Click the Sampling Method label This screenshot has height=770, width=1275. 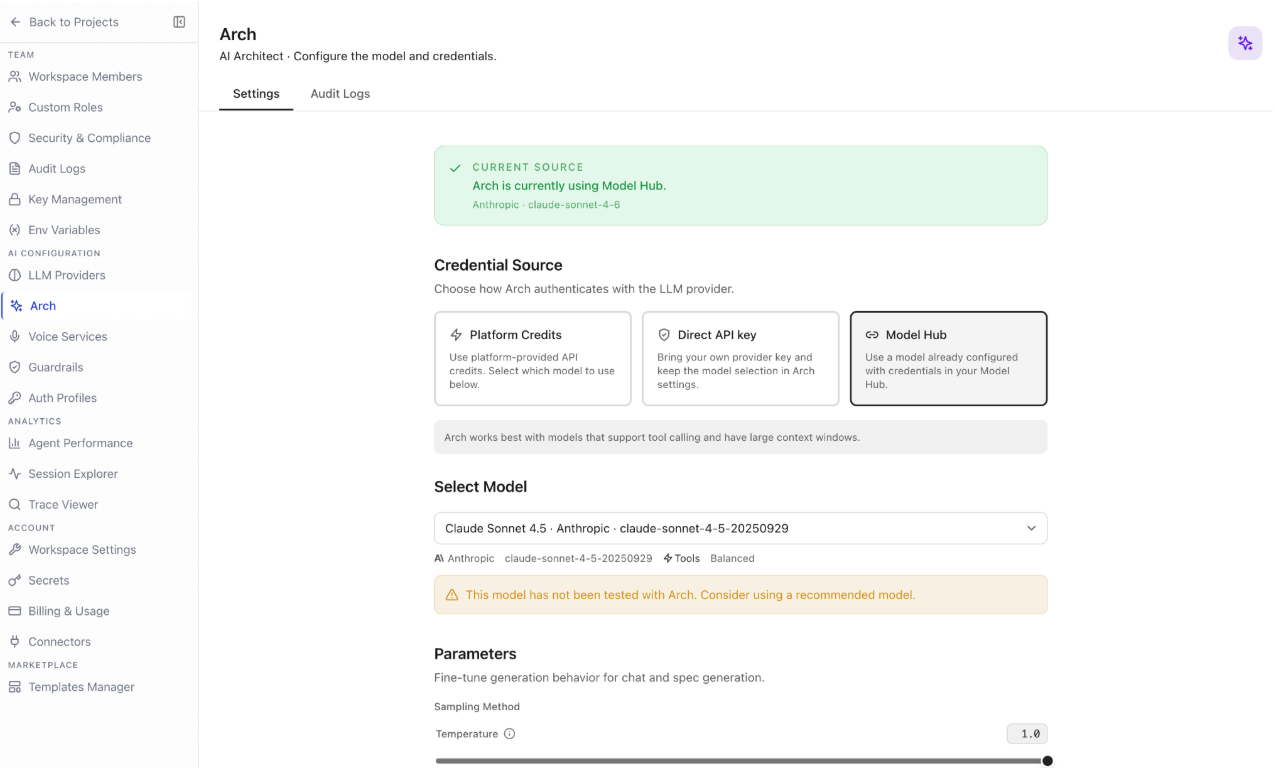[x=477, y=707]
